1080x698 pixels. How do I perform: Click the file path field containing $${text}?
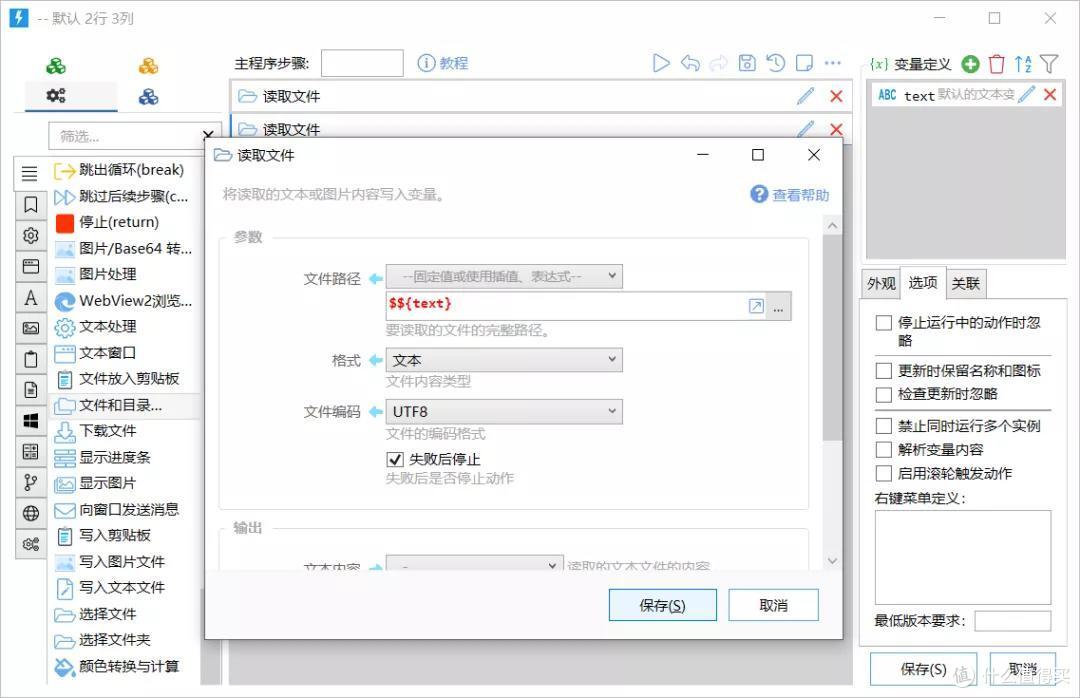coord(565,305)
